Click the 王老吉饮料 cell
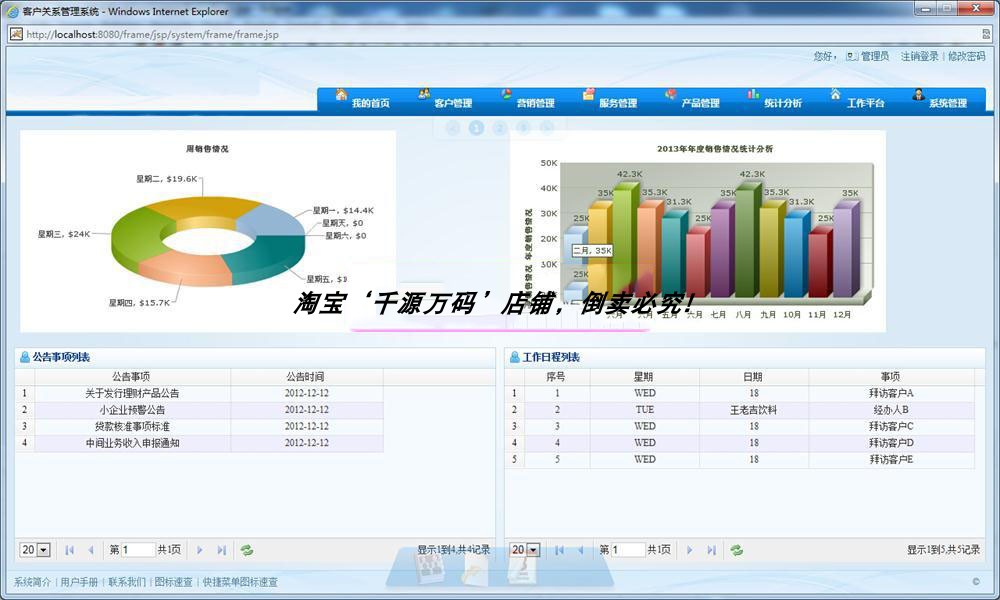Screen dimensions: 1000x600 point(753,410)
